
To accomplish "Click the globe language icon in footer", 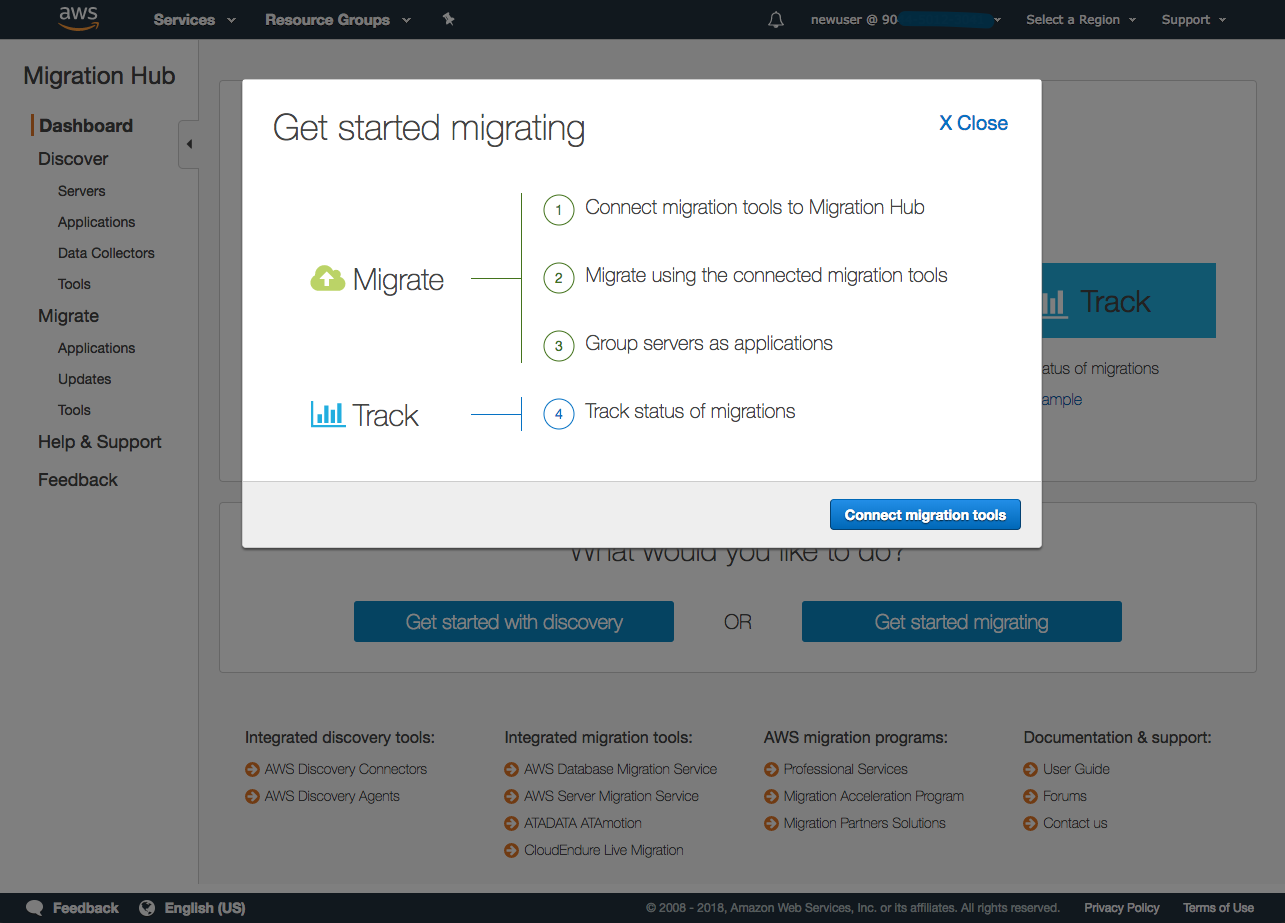I will [x=147, y=908].
